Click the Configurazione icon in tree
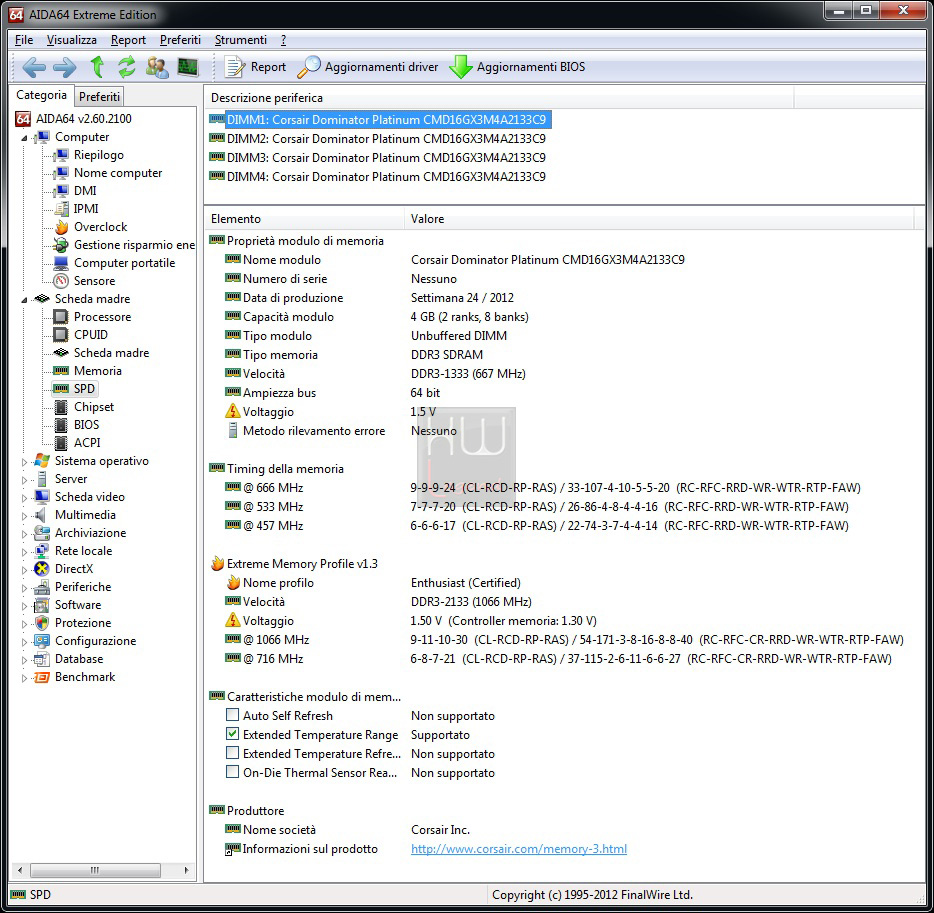 point(42,641)
